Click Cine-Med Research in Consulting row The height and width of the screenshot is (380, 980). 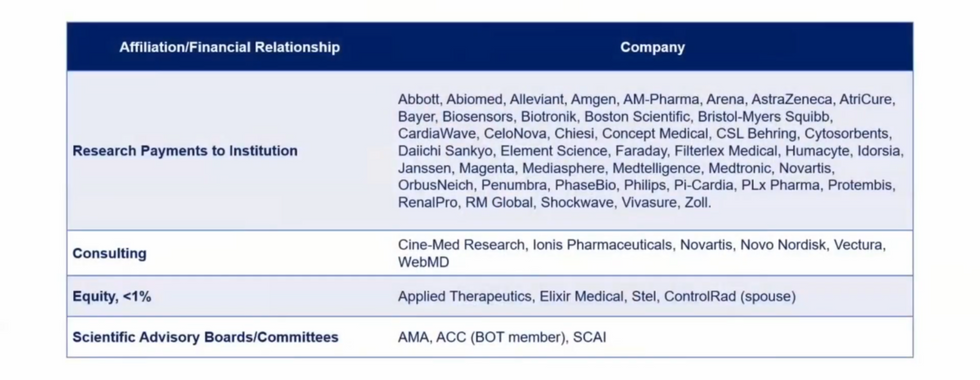click(461, 245)
